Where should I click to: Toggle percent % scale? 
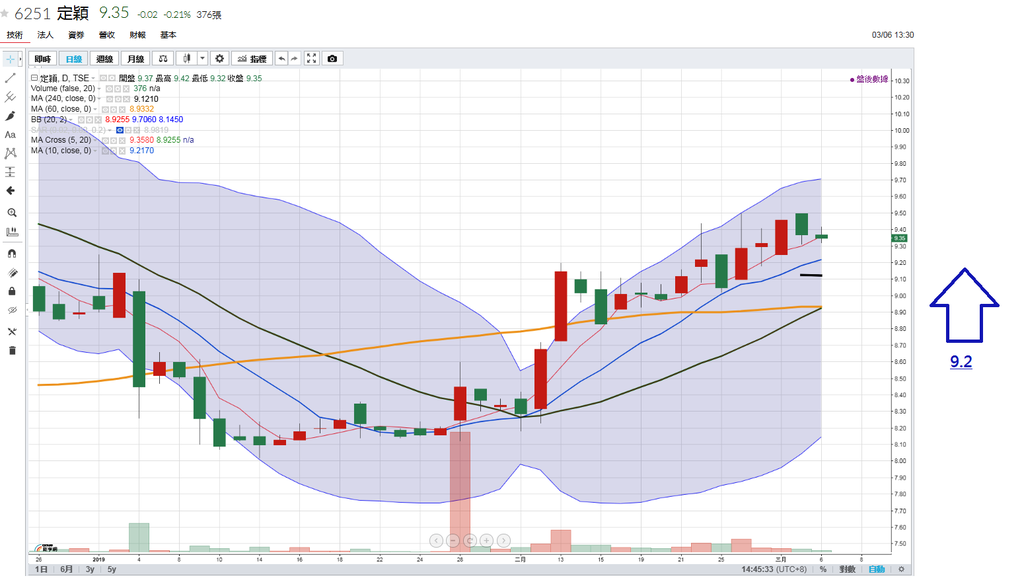pyautogui.click(x=824, y=570)
